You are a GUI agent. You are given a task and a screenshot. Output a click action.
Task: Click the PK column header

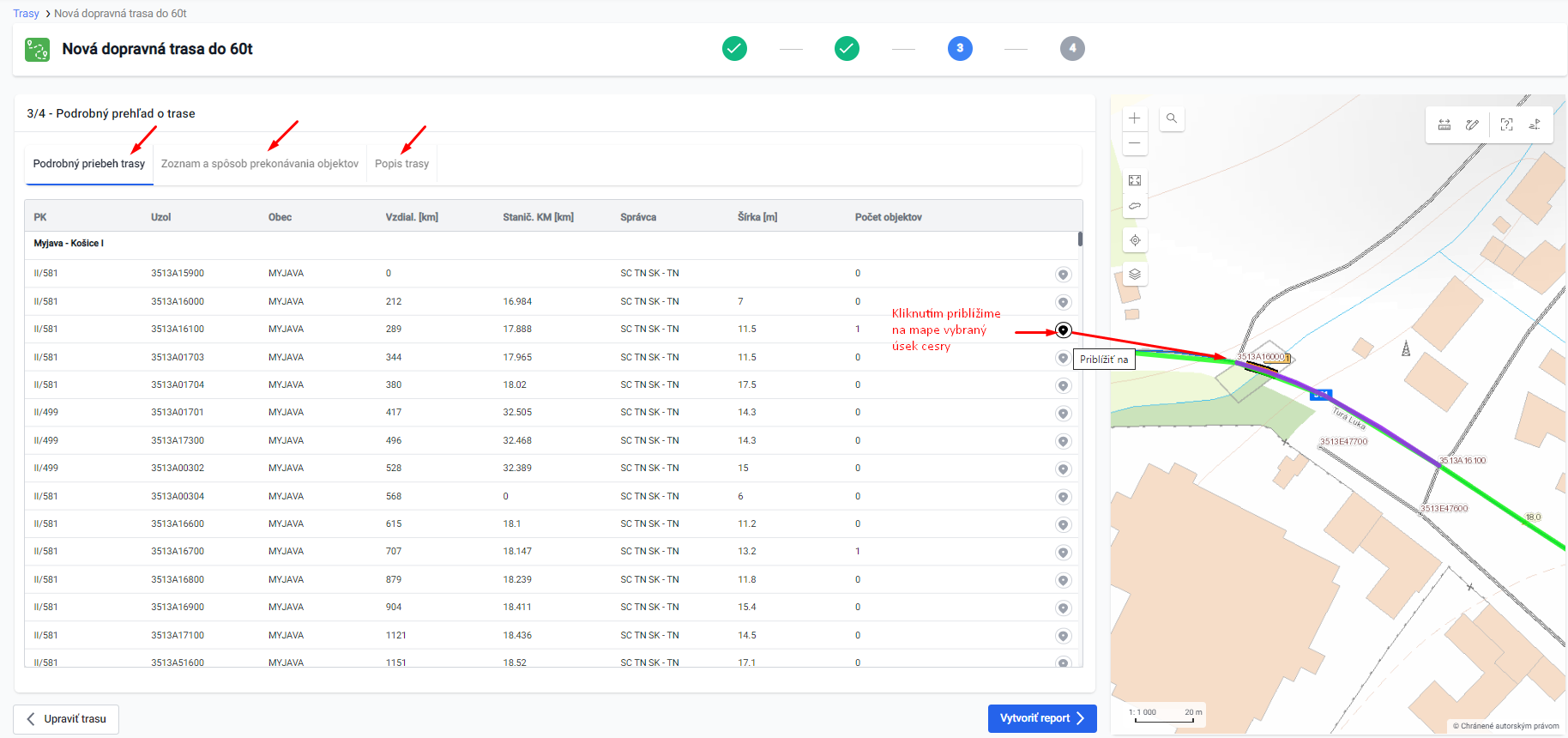click(x=40, y=217)
